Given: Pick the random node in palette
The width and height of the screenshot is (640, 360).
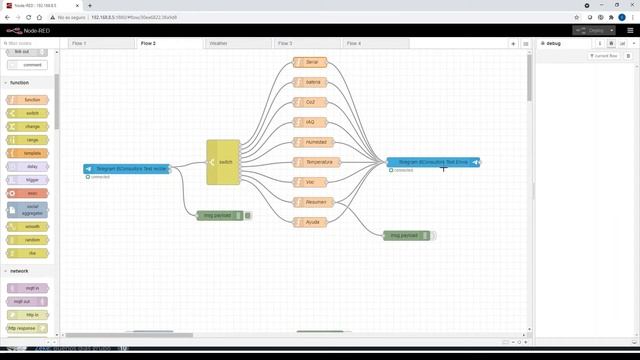Looking at the screenshot, I should tap(27, 240).
